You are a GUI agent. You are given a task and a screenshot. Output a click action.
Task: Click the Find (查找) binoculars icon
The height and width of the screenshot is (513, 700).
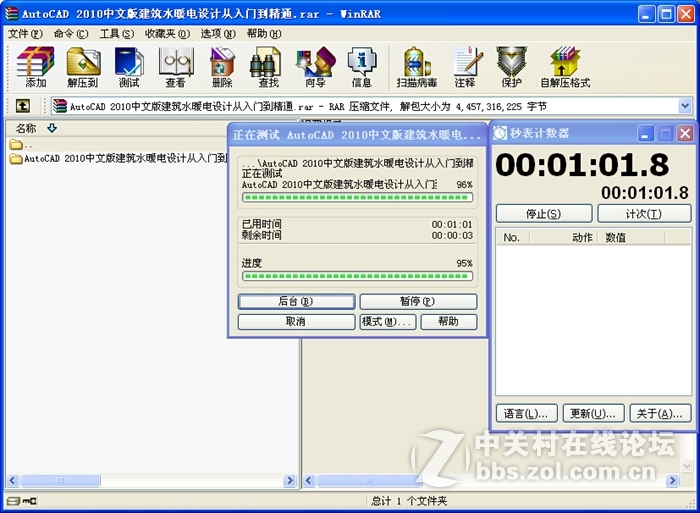268,67
